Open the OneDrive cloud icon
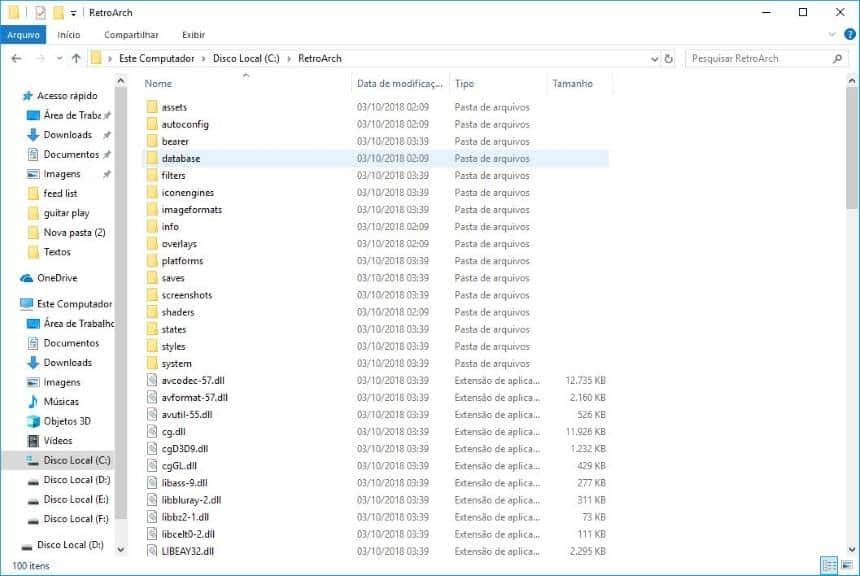Screen dimensions: 860x576 [26, 278]
